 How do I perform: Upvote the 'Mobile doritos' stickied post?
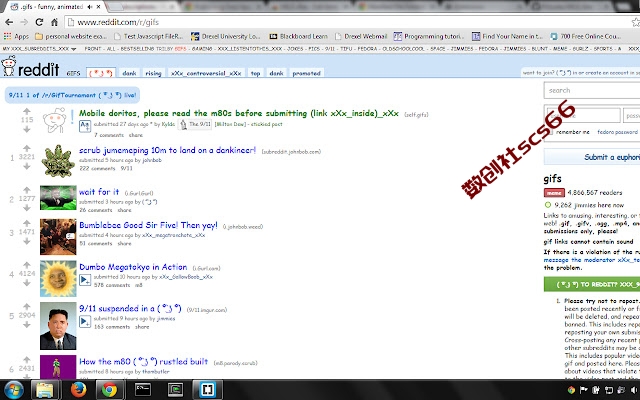[x=27, y=111]
